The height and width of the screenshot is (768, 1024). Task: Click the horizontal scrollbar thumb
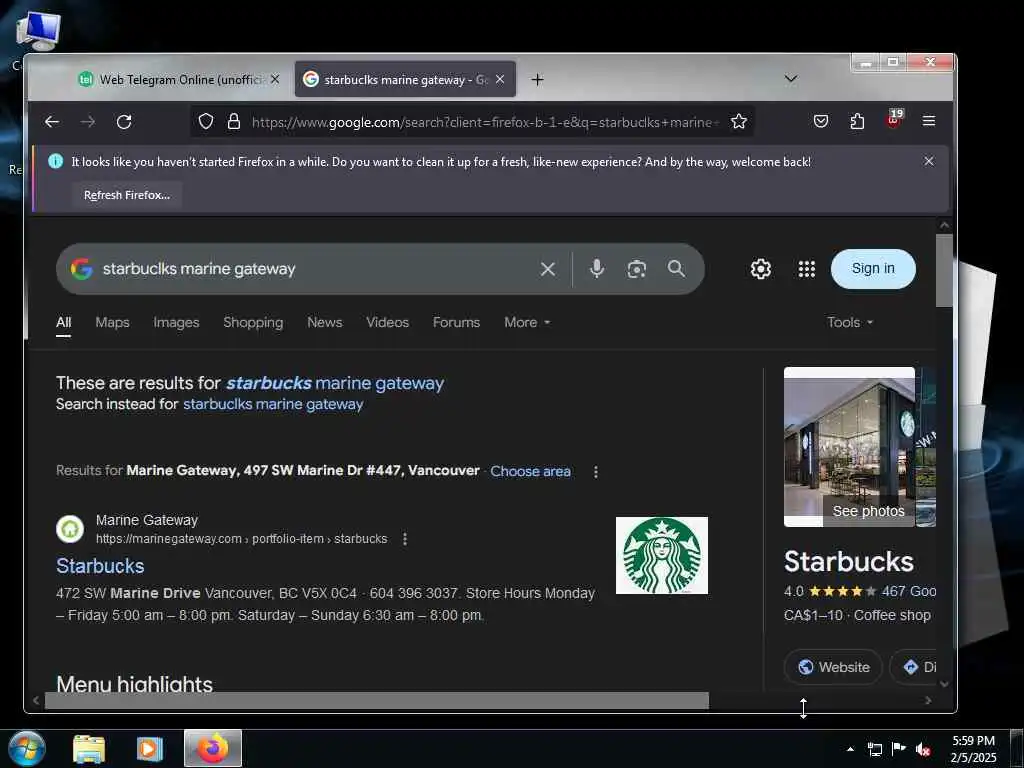(x=377, y=701)
